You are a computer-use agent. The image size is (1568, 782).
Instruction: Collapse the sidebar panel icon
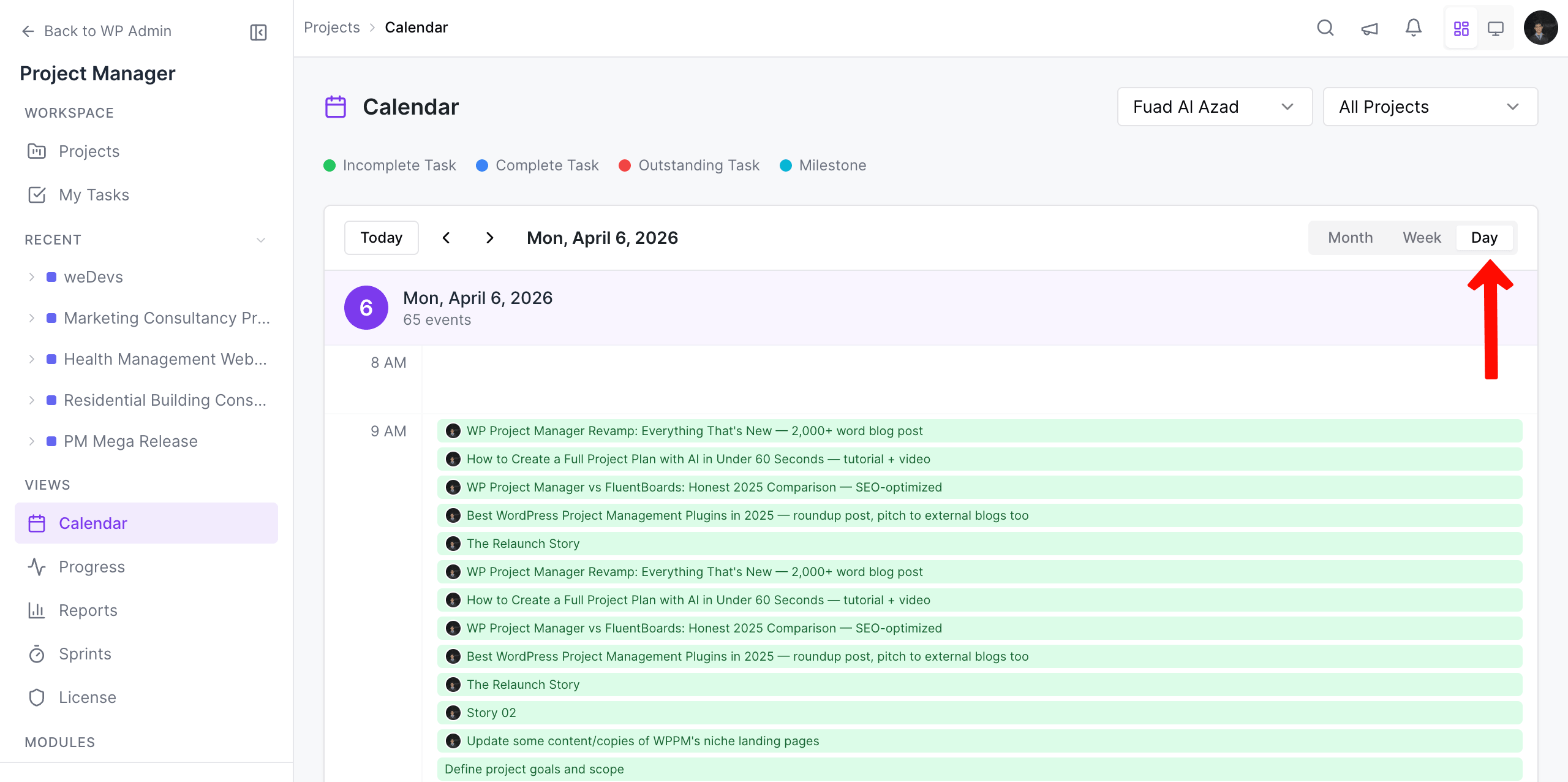(258, 32)
